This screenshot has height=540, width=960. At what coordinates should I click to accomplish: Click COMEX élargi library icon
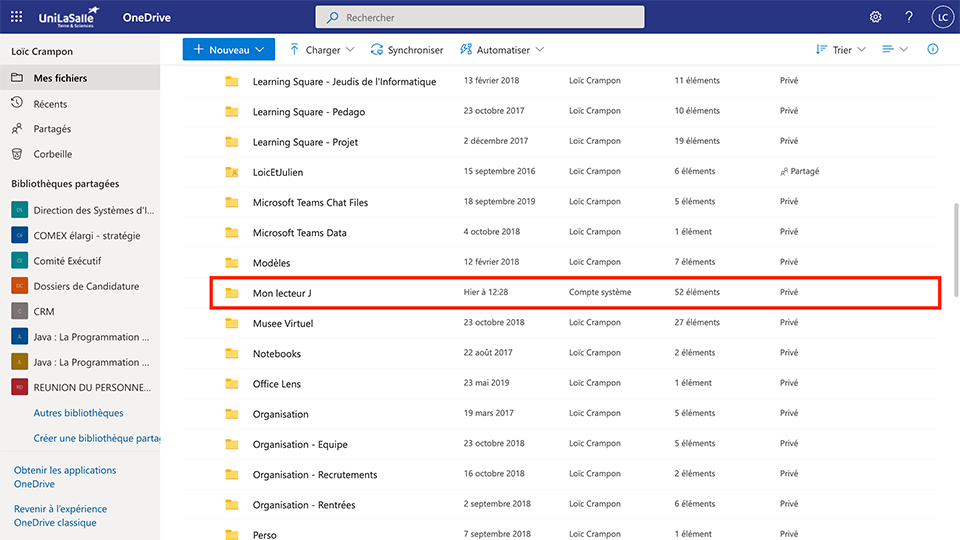pyautogui.click(x=20, y=235)
